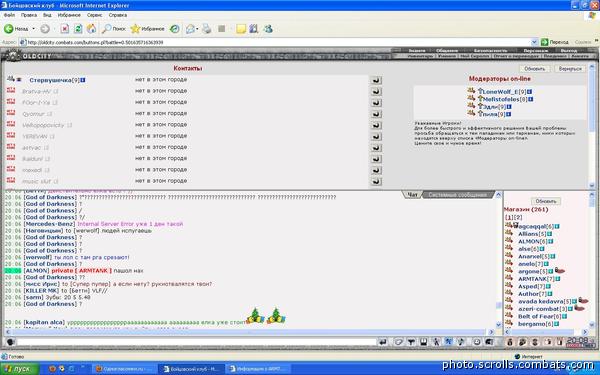Click [kapitan alca] nickname in chat

coord(44,323)
